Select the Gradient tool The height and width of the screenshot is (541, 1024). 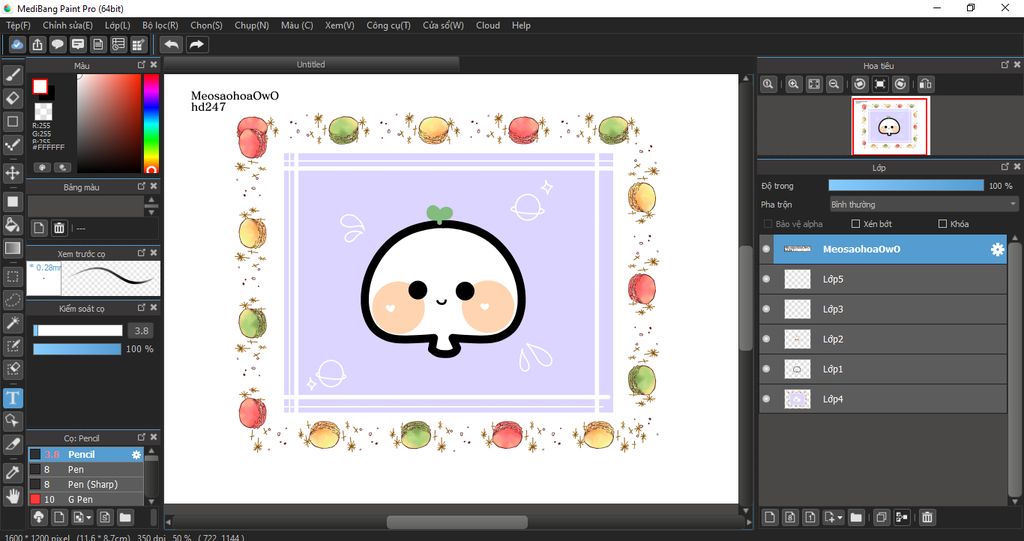pos(12,248)
